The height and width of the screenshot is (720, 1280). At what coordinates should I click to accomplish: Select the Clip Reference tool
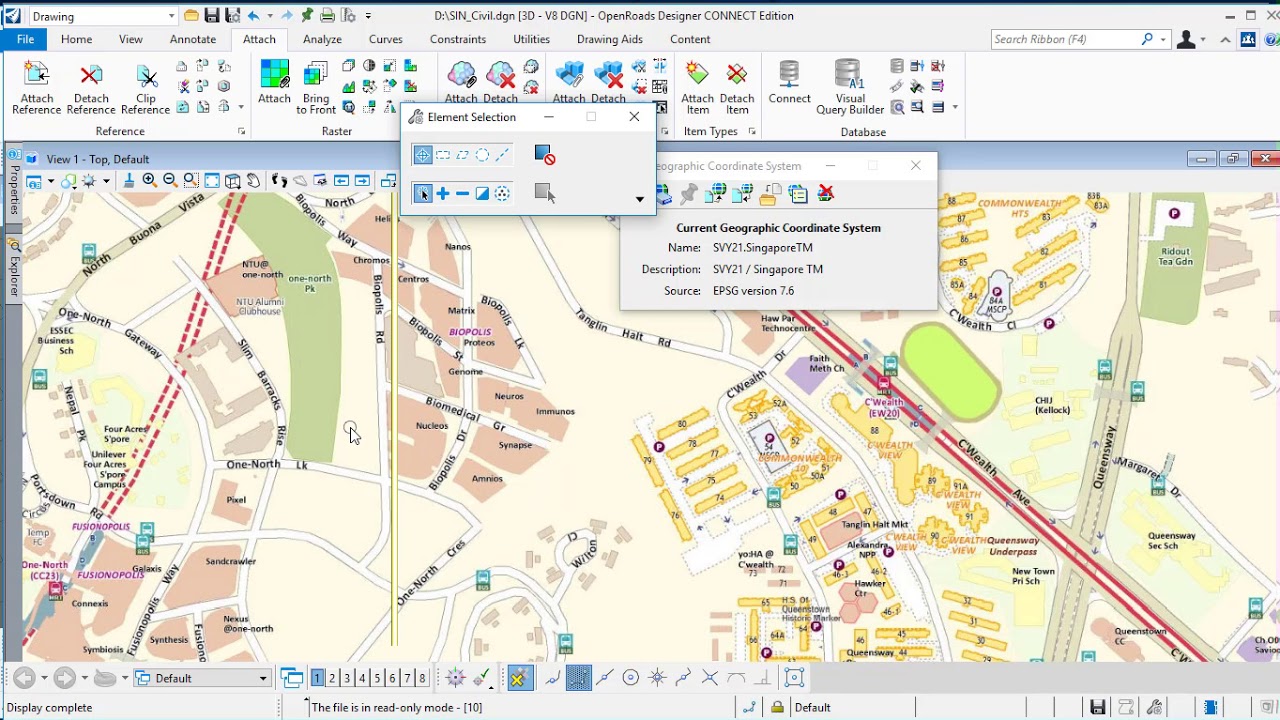tap(145, 87)
